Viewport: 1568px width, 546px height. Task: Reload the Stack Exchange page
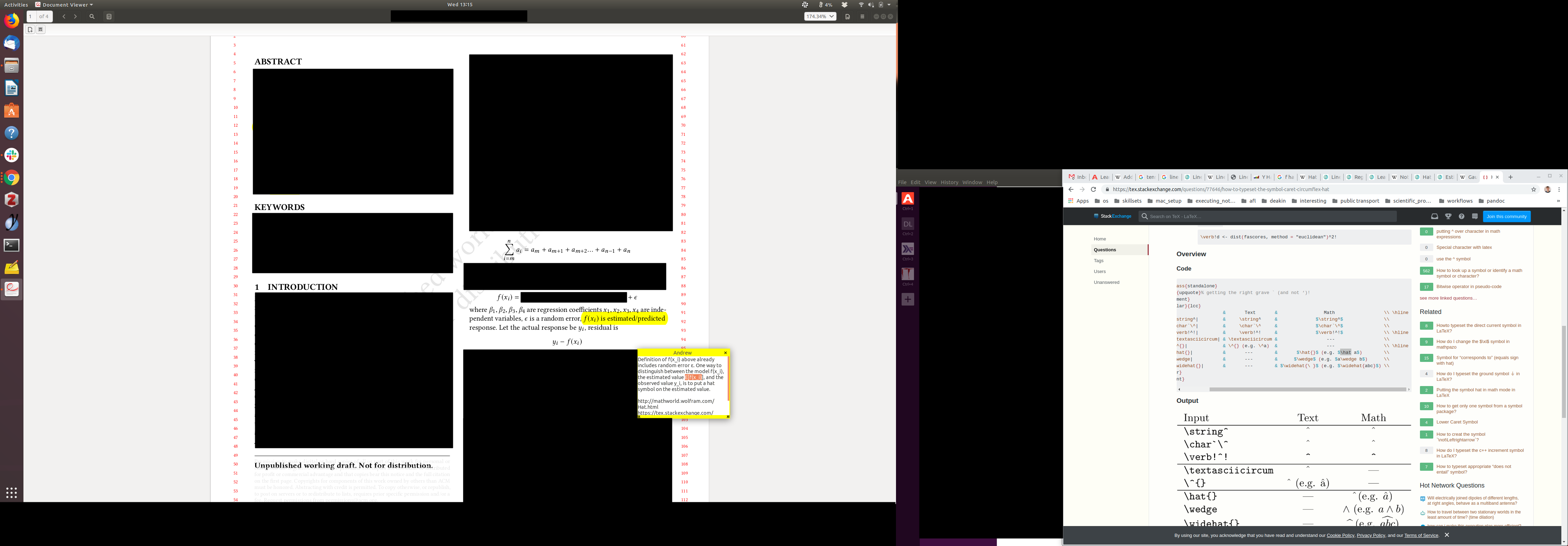coord(1093,189)
